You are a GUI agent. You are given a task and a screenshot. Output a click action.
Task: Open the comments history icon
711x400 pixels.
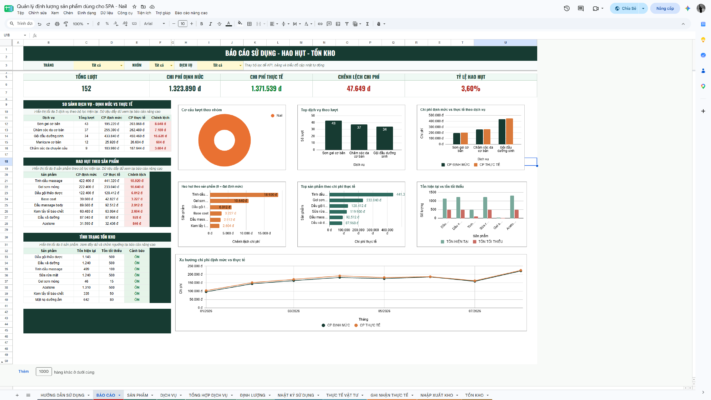(581, 8)
